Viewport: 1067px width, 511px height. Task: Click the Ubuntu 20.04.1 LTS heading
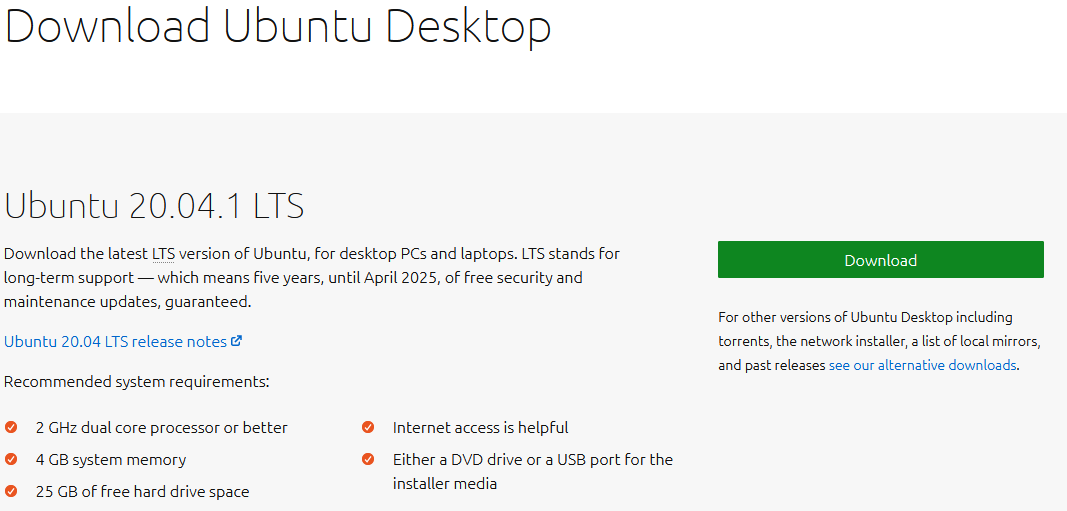click(x=154, y=206)
